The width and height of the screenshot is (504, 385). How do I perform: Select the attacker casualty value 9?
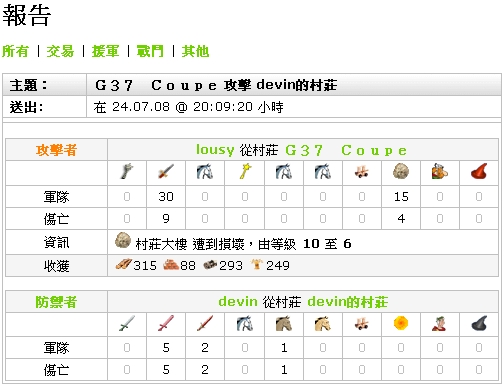pos(166,219)
